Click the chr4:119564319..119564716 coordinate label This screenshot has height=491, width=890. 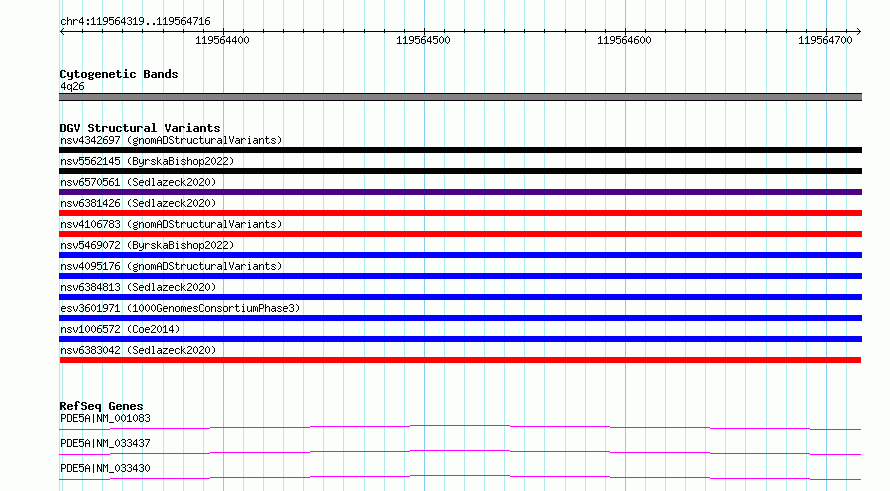click(135, 22)
